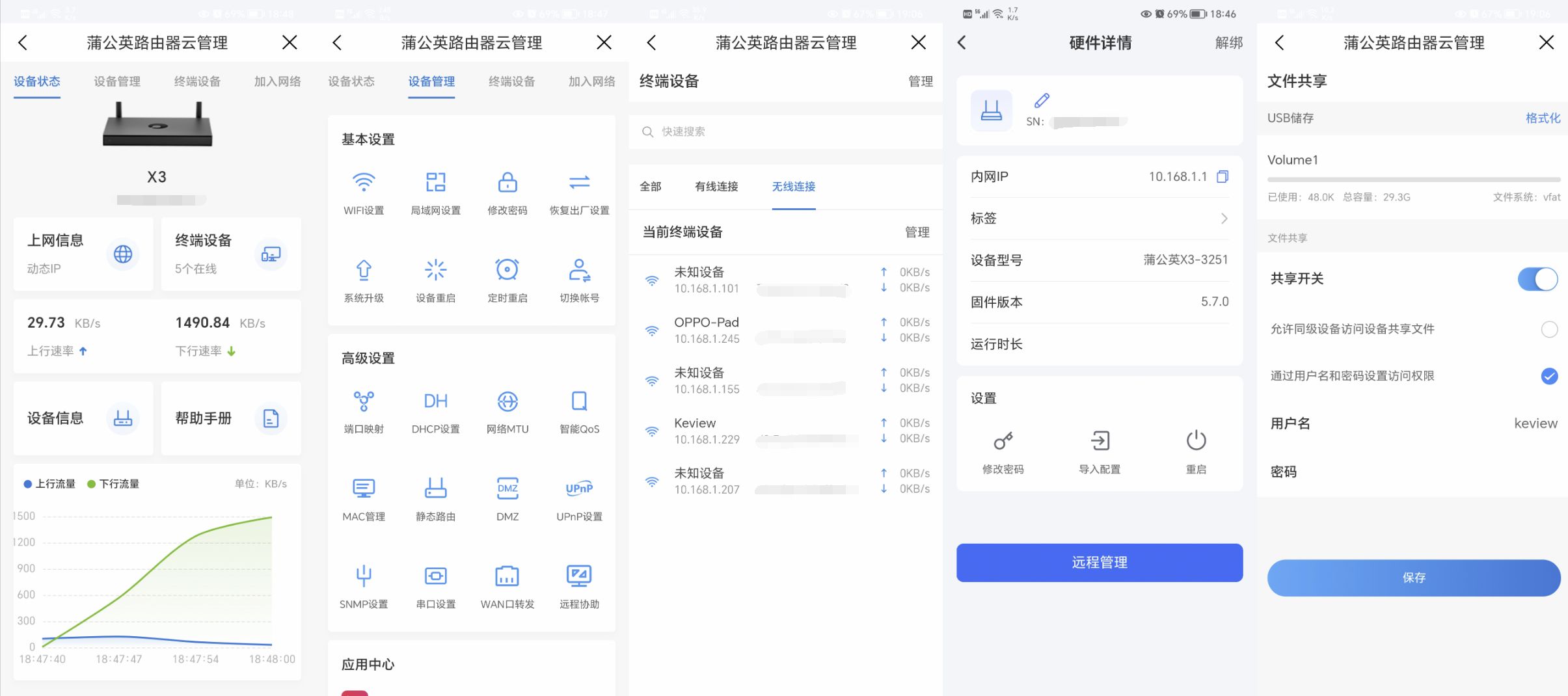Open the DMZ settings icon
This screenshot has height=696, width=1568.
pyautogui.click(x=507, y=489)
